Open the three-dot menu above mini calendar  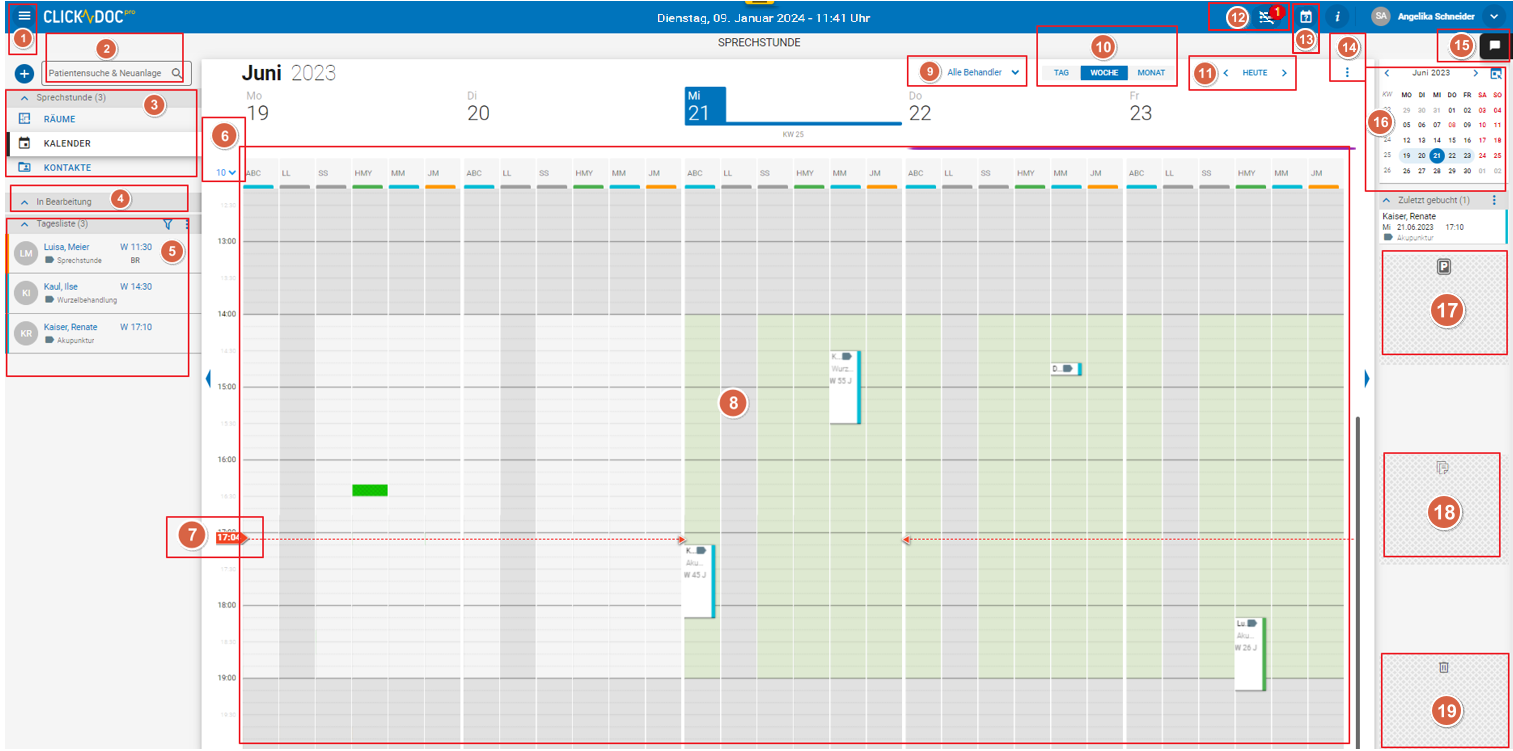point(1347,73)
